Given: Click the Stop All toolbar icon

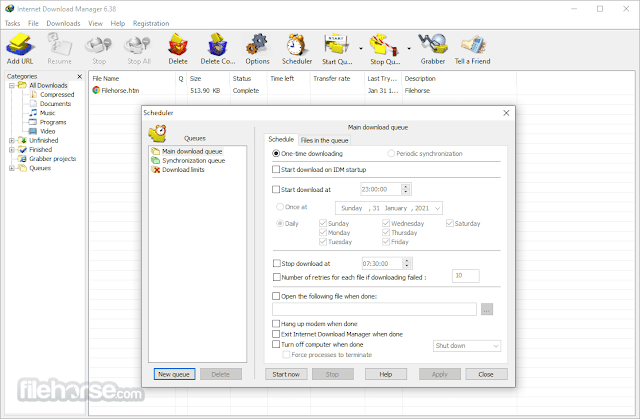Looking at the screenshot, I should [x=139, y=49].
